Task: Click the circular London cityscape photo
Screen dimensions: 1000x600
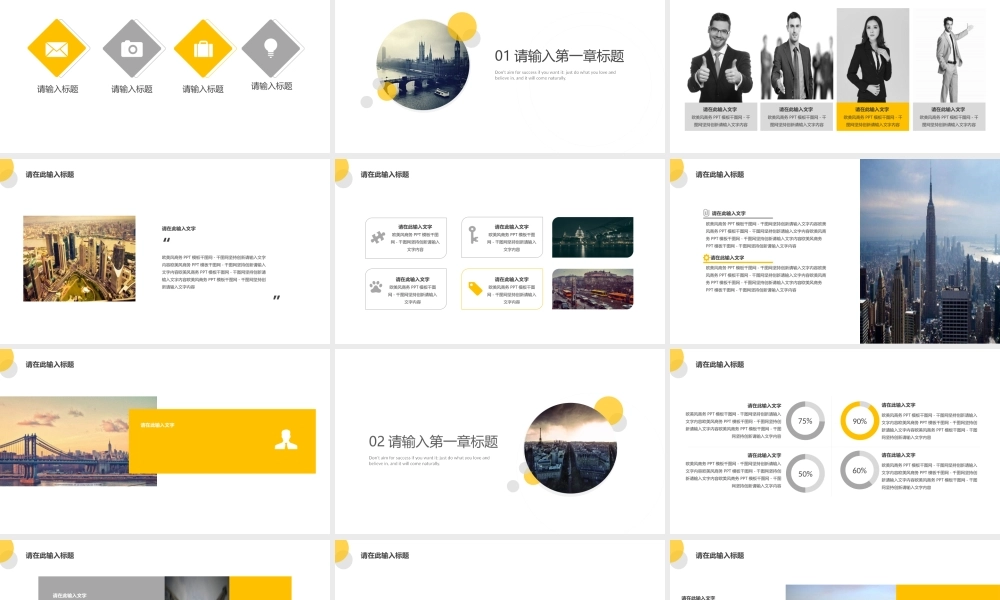Action: [x=423, y=64]
